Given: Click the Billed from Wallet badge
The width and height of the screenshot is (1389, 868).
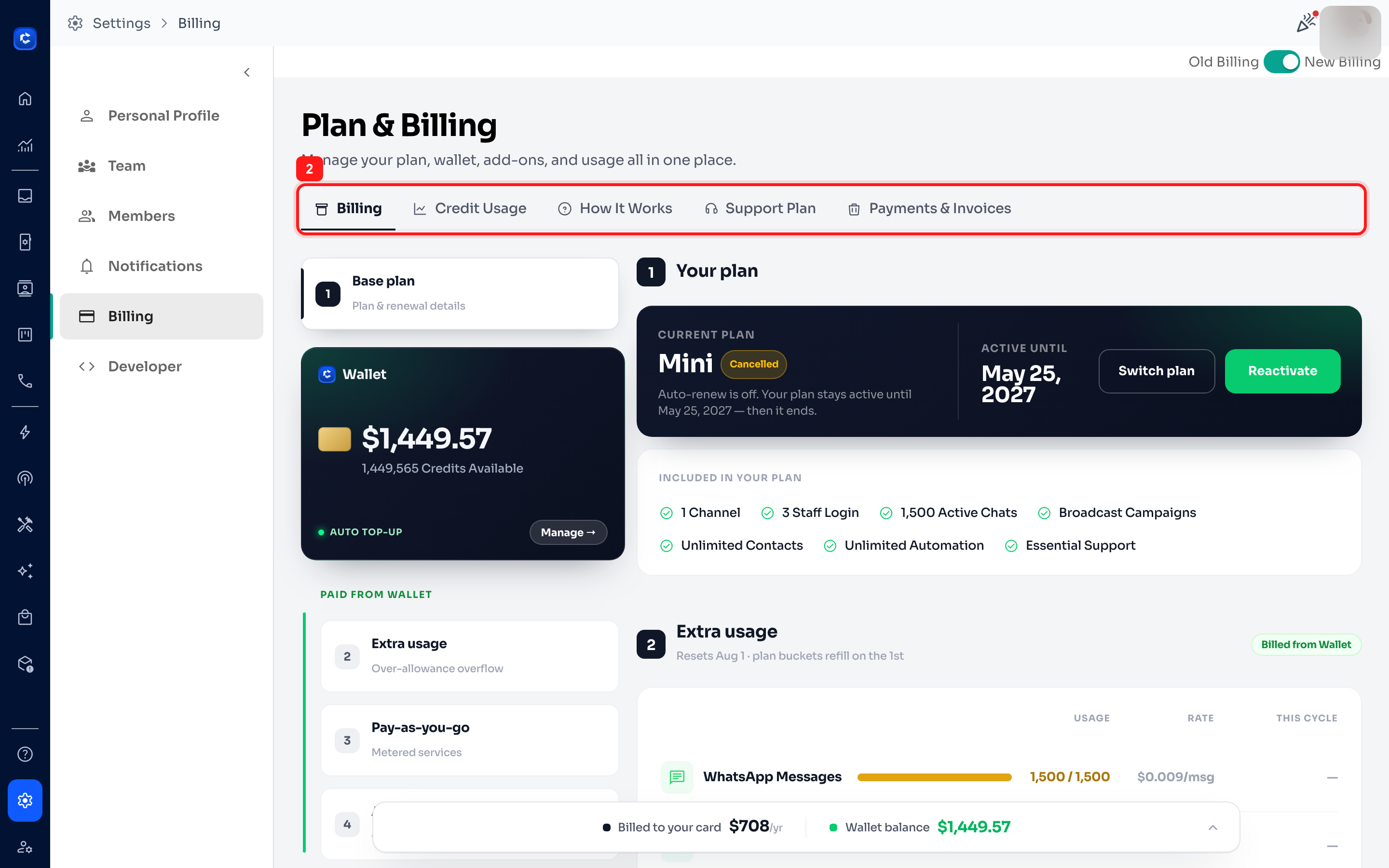Looking at the screenshot, I should coord(1306,645).
